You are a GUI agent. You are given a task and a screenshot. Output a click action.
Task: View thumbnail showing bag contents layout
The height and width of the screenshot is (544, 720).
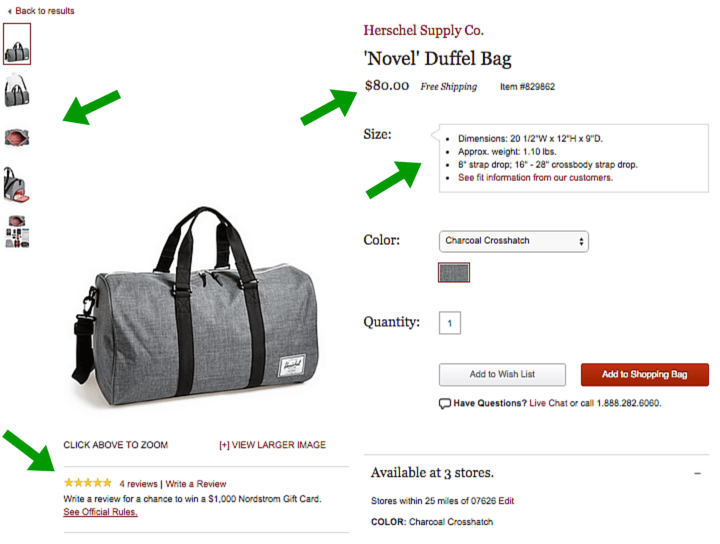17,232
